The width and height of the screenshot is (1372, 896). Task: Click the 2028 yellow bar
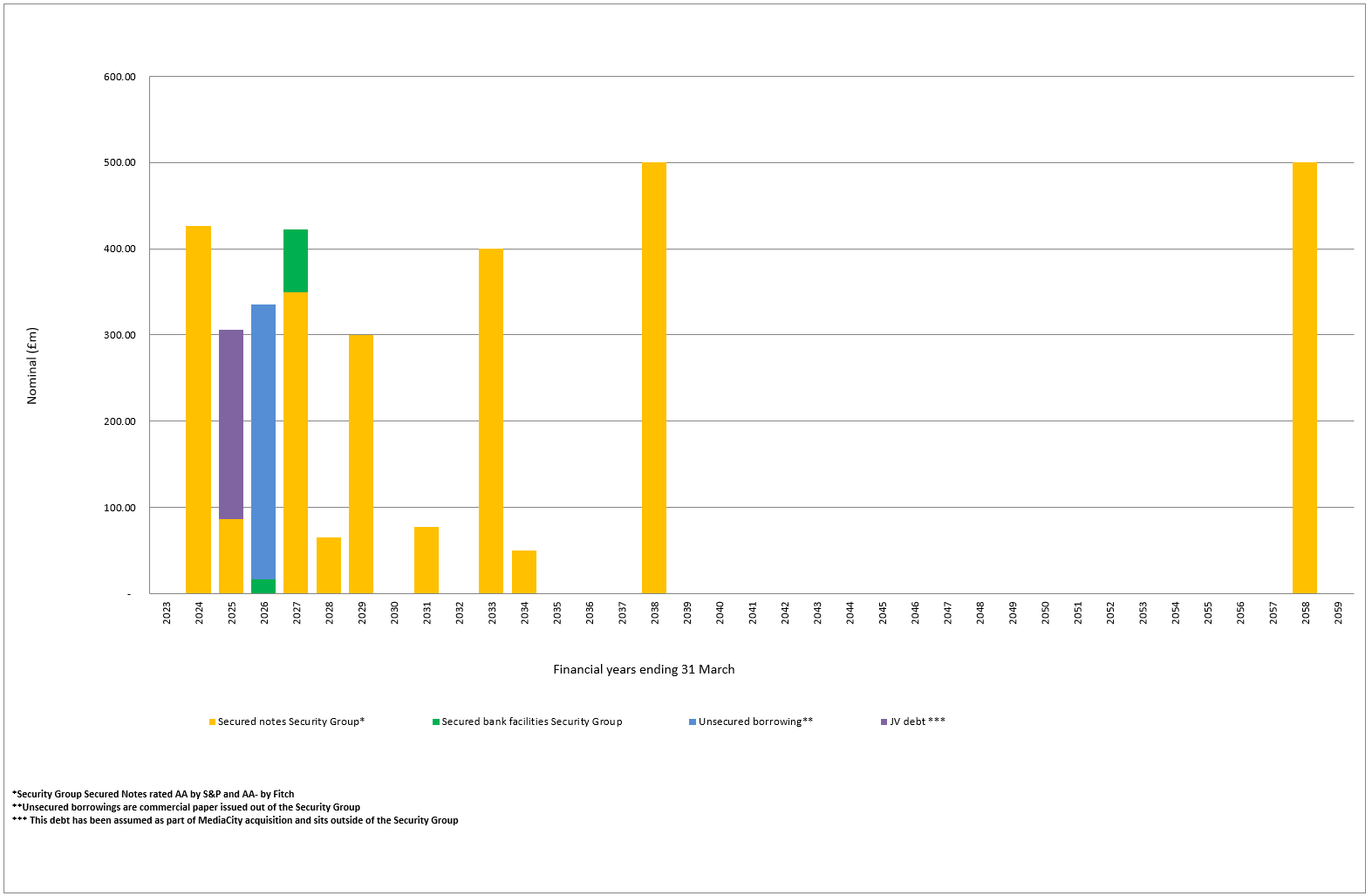click(x=329, y=565)
